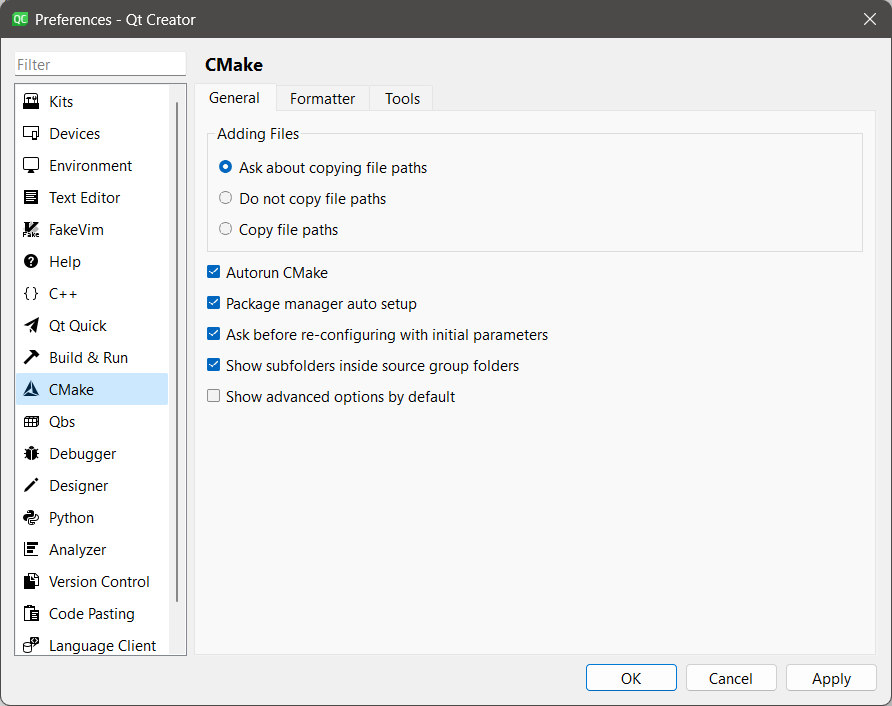This screenshot has height=706, width=892.
Task: Click the Python category icon
Action: coord(31,518)
